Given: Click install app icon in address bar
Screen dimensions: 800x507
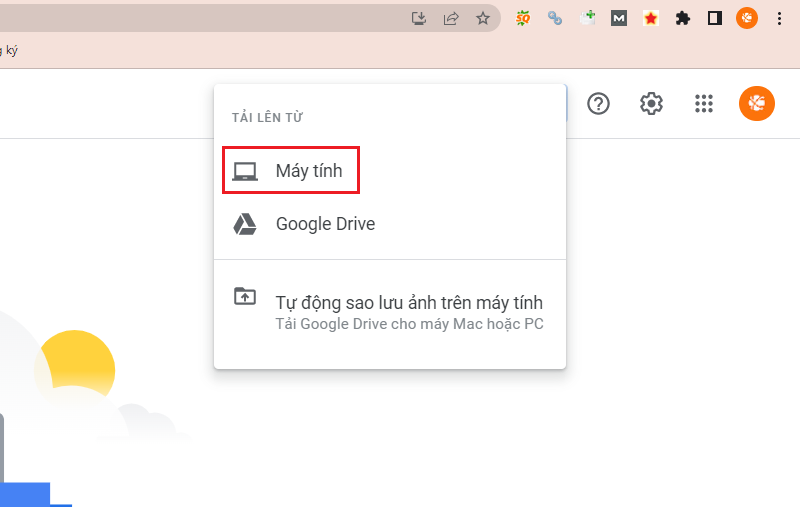Looking at the screenshot, I should coord(419,19).
